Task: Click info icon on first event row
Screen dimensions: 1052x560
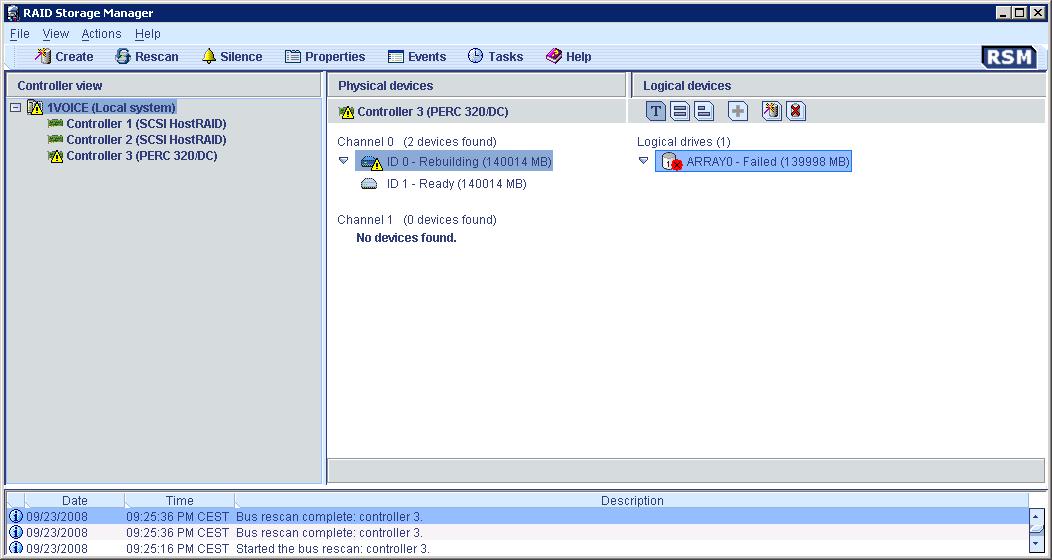Action: pyautogui.click(x=15, y=516)
